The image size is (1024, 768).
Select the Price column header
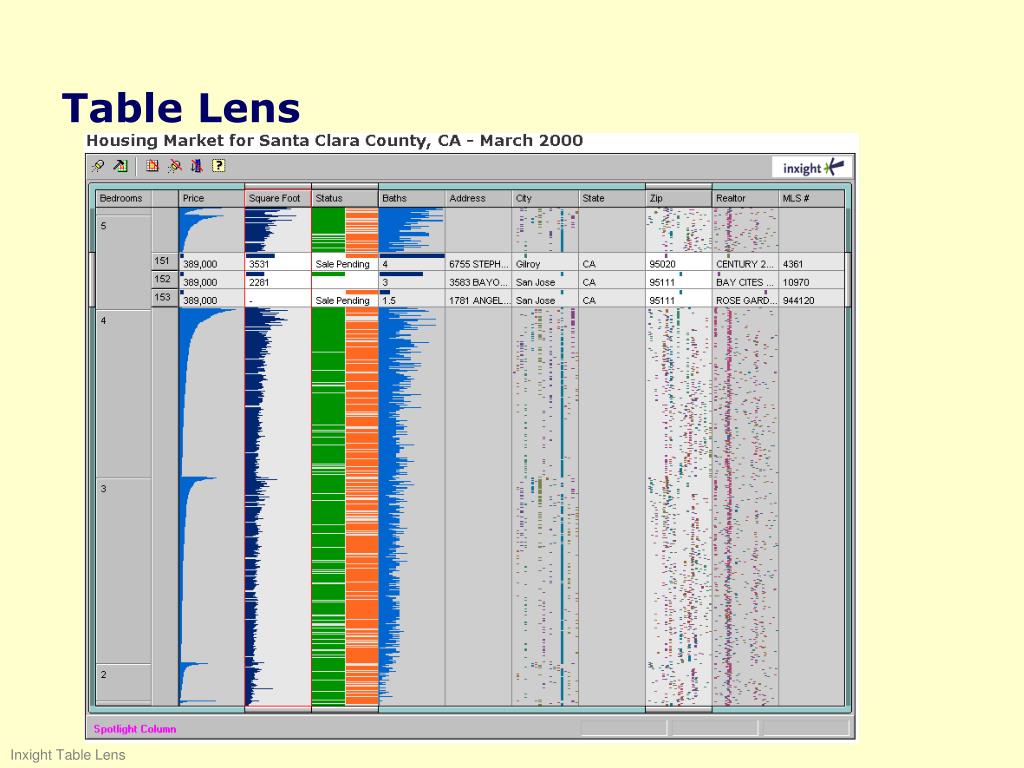[212, 198]
